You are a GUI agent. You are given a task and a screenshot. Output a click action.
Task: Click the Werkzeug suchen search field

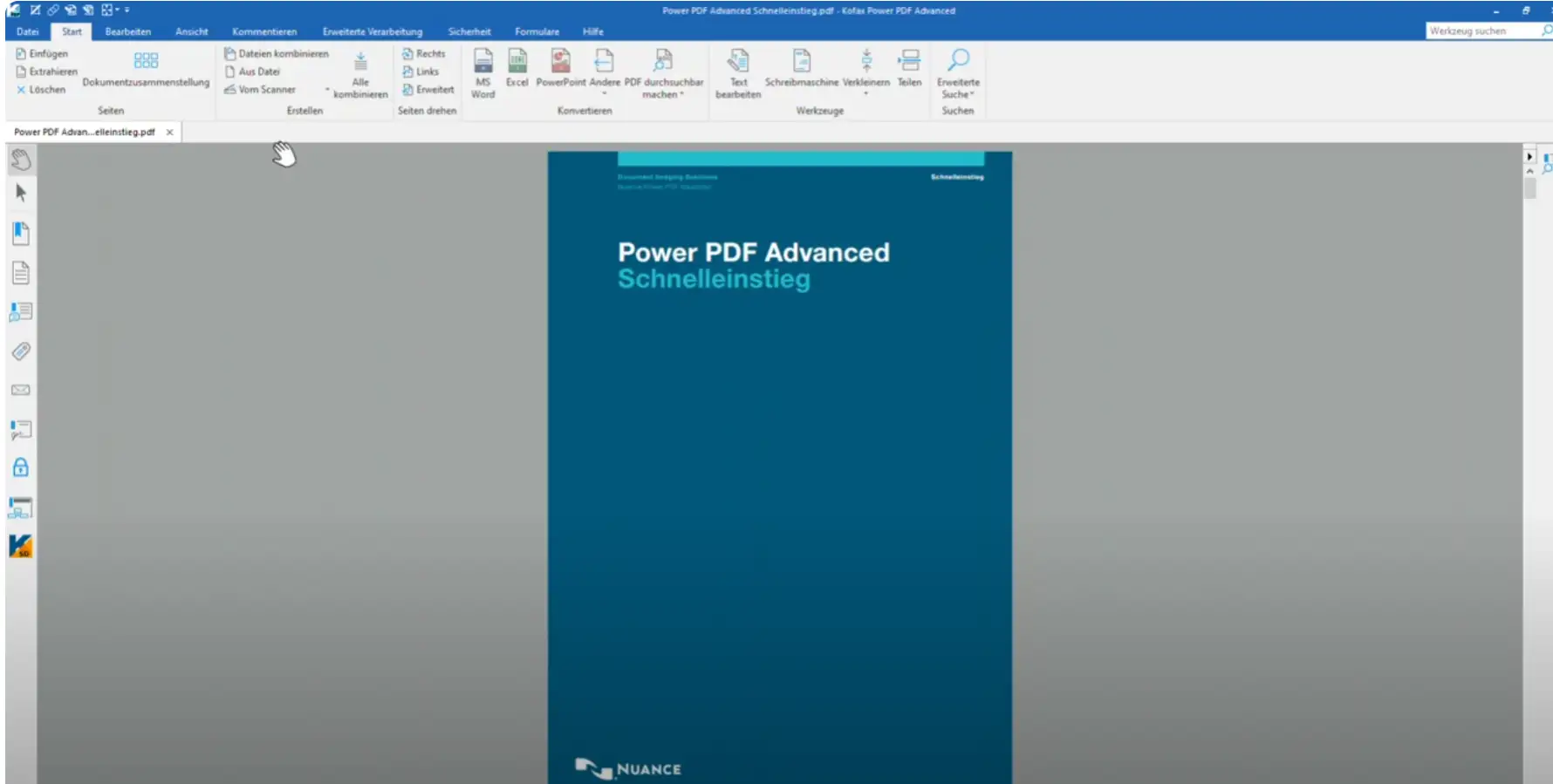(1481, 31)
